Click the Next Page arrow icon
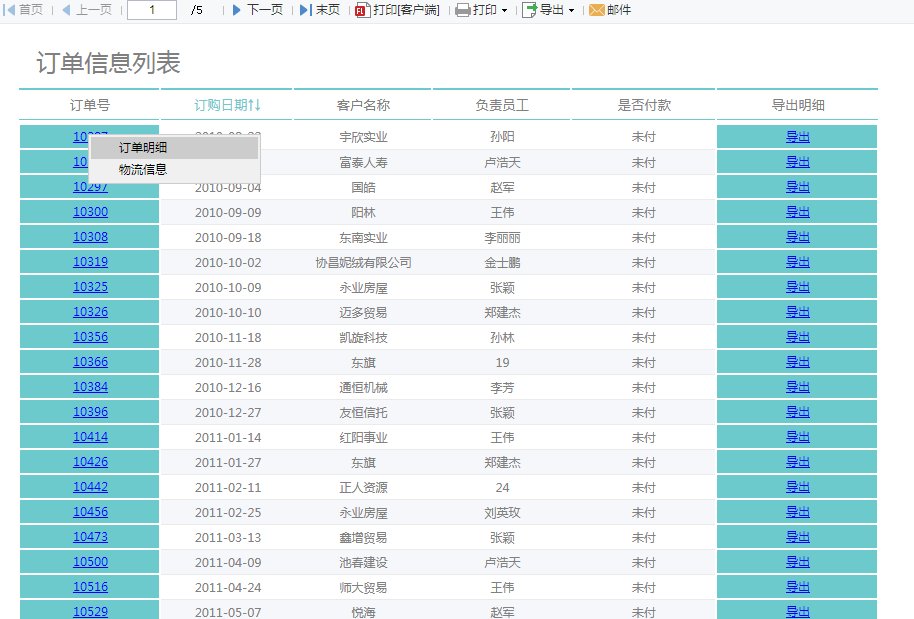The image size is (914, 619). click(236, 10)
